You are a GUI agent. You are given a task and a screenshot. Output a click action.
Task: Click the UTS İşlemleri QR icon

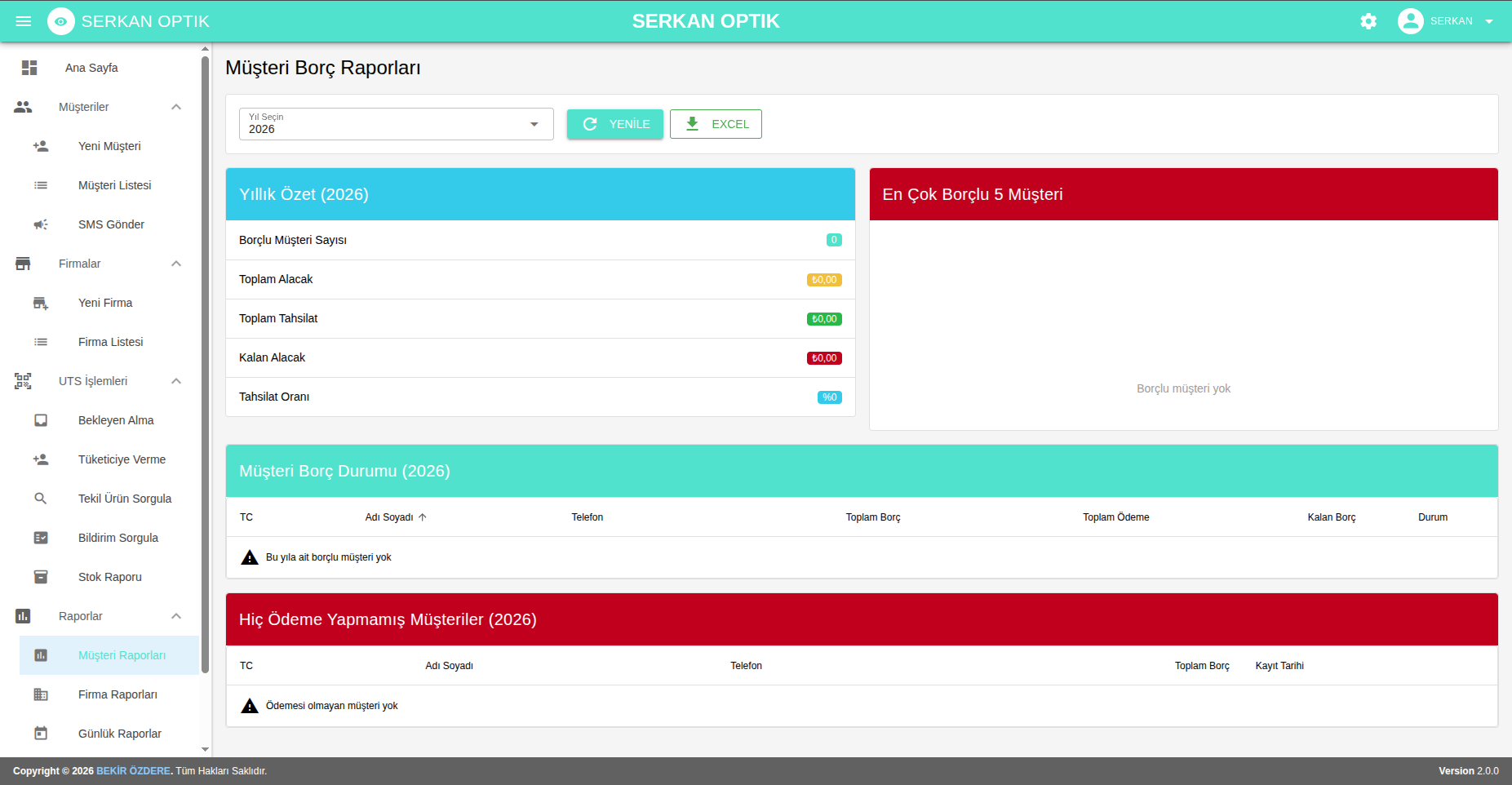point(23,381)
